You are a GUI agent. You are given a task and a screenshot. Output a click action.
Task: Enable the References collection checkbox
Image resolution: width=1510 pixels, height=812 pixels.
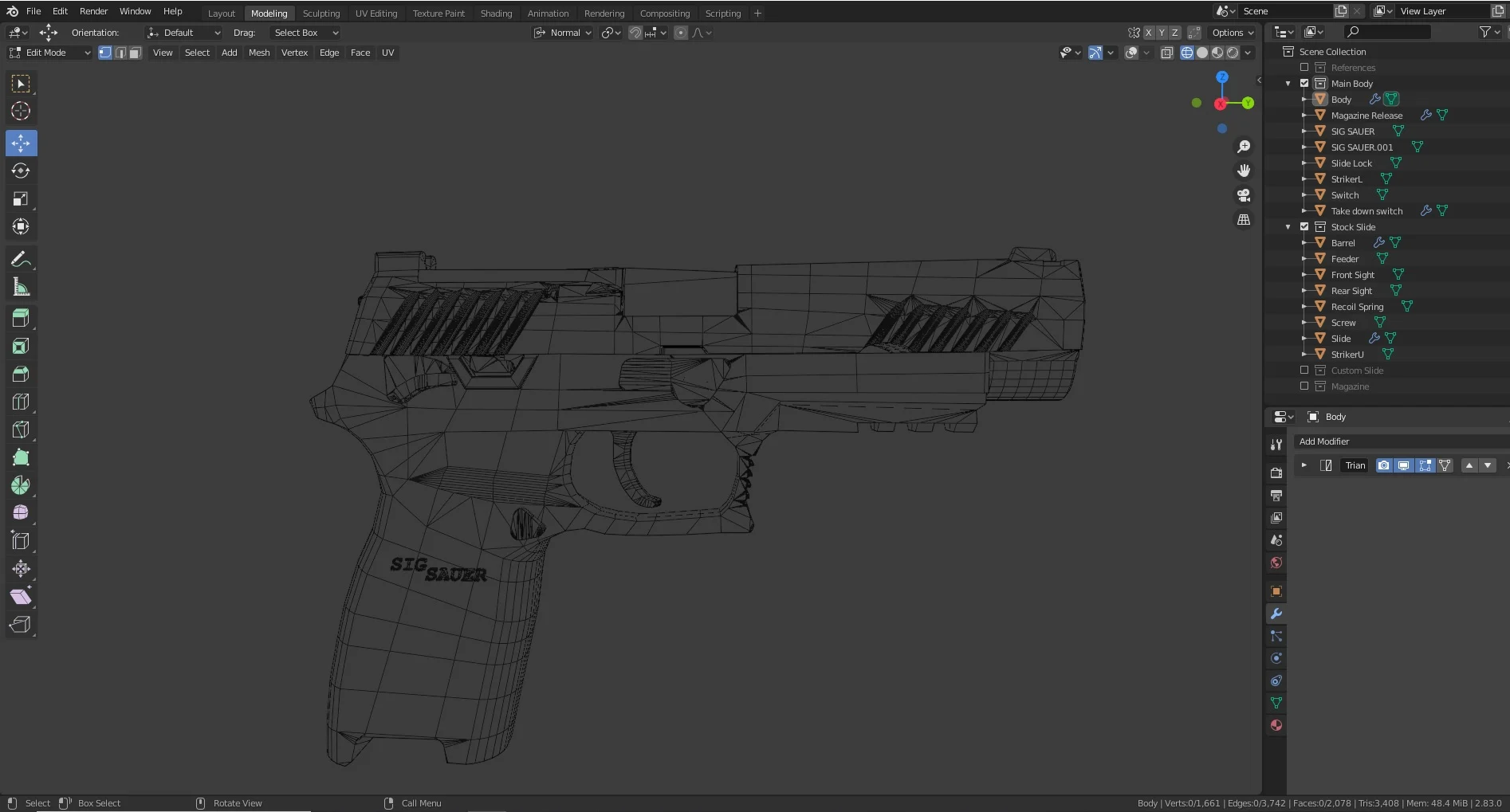coord(1304,67)
